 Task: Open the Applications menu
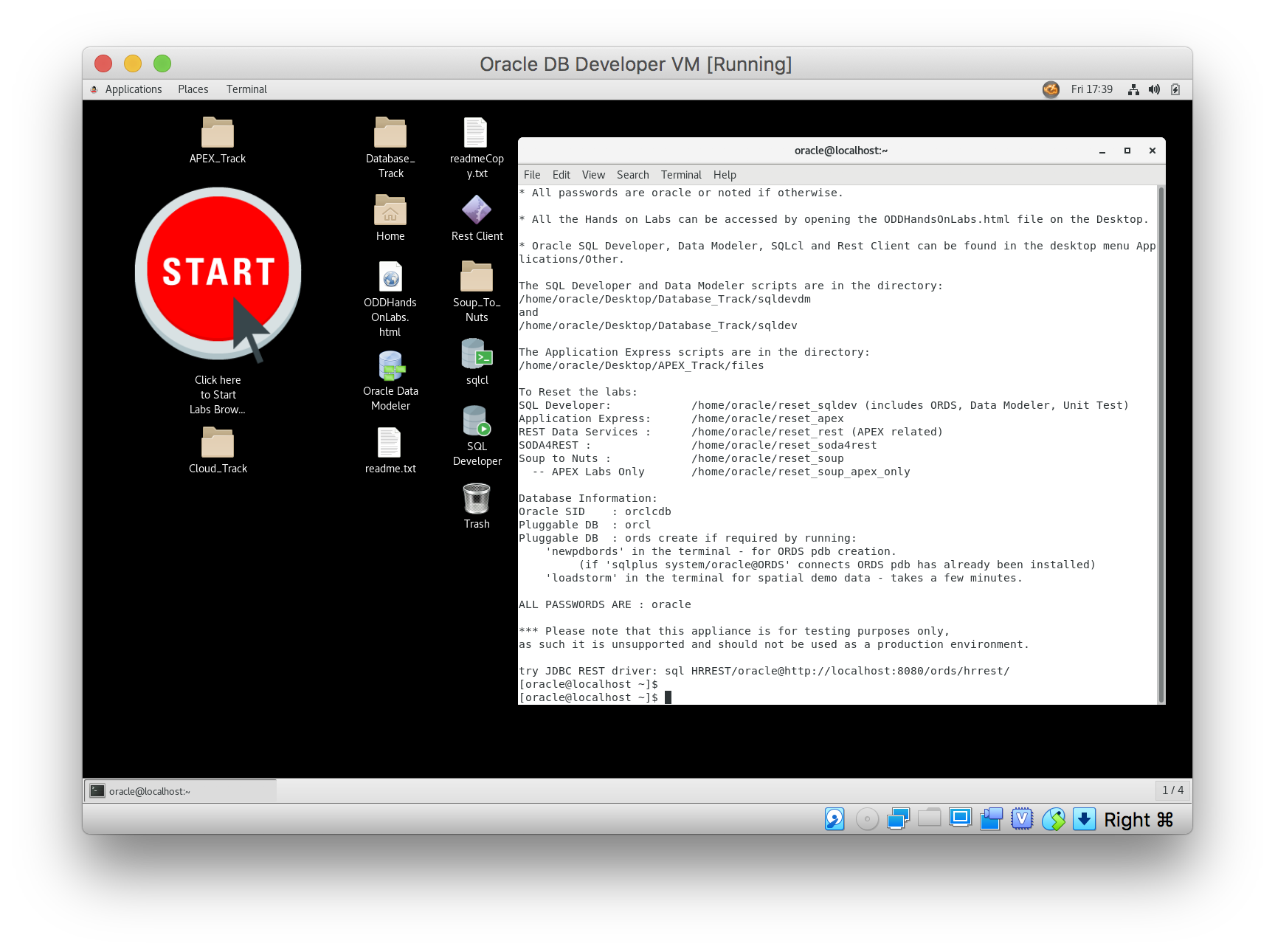point(133,89)
